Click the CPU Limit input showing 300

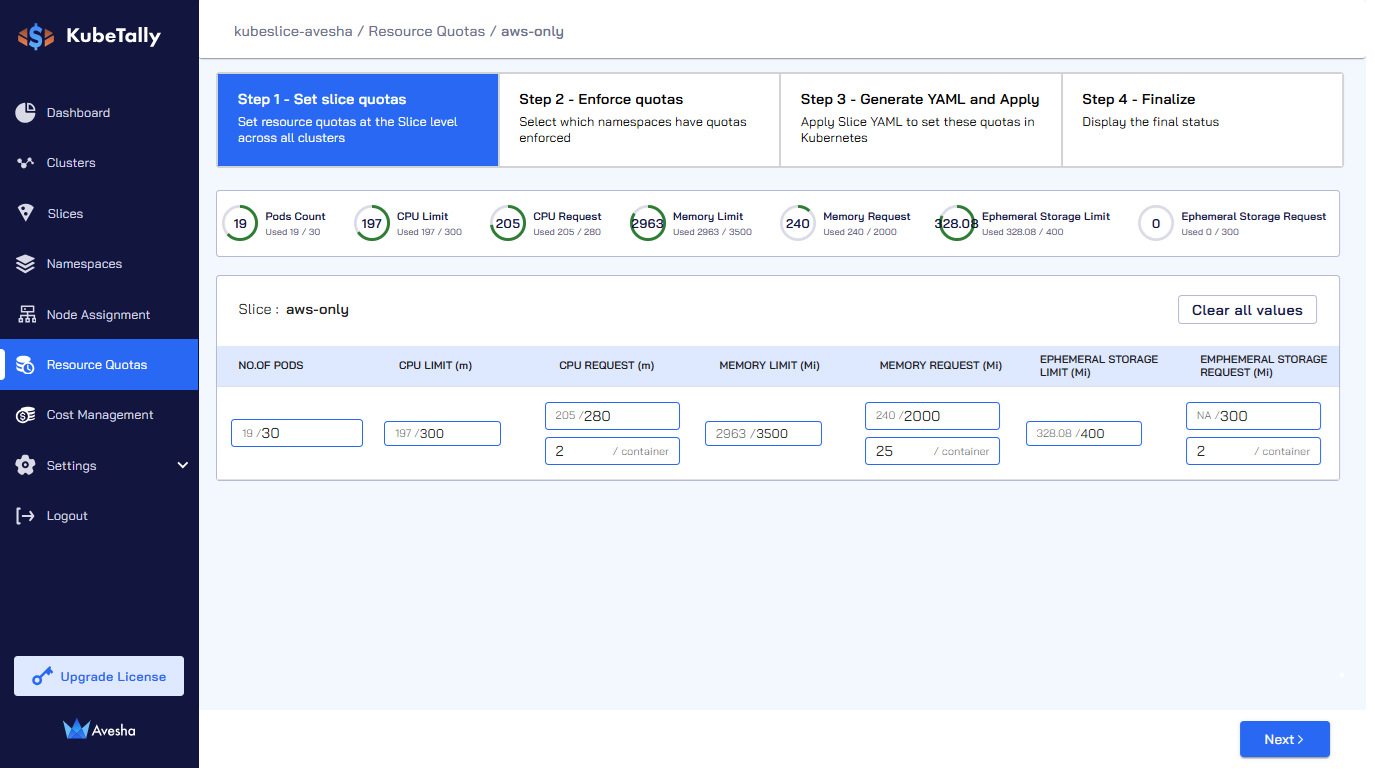coord(442,433)
